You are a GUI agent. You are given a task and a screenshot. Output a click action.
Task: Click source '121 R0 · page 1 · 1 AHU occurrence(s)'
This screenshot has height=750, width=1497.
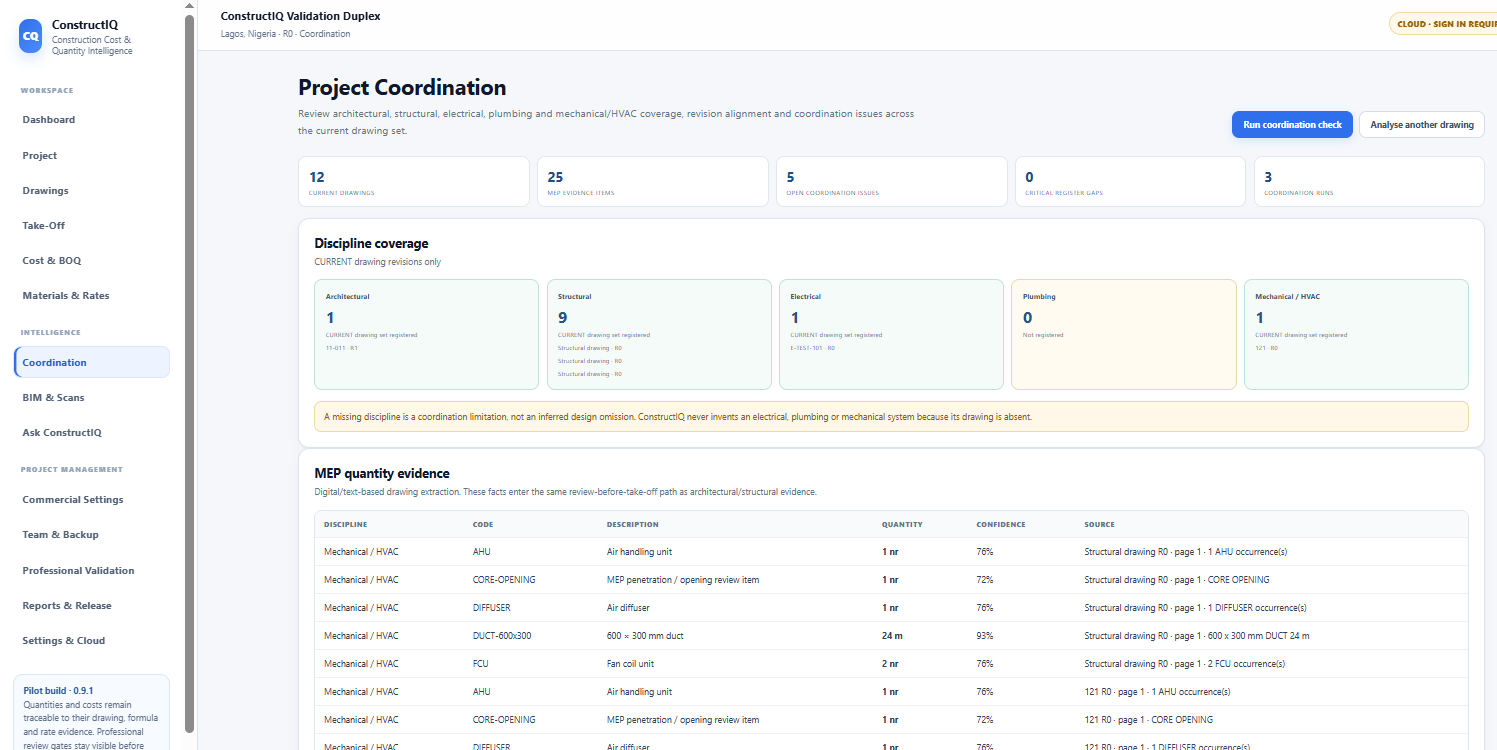click(1157, 692)
